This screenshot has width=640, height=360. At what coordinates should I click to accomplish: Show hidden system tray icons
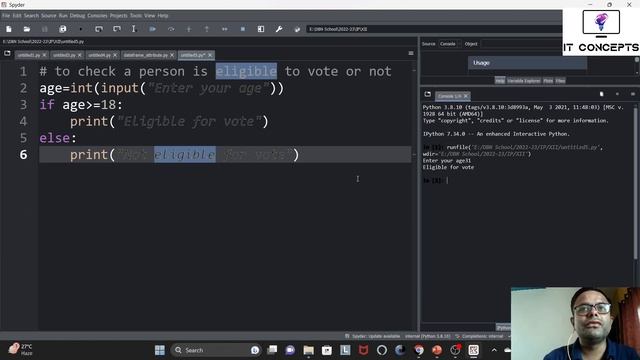point(494,350)
